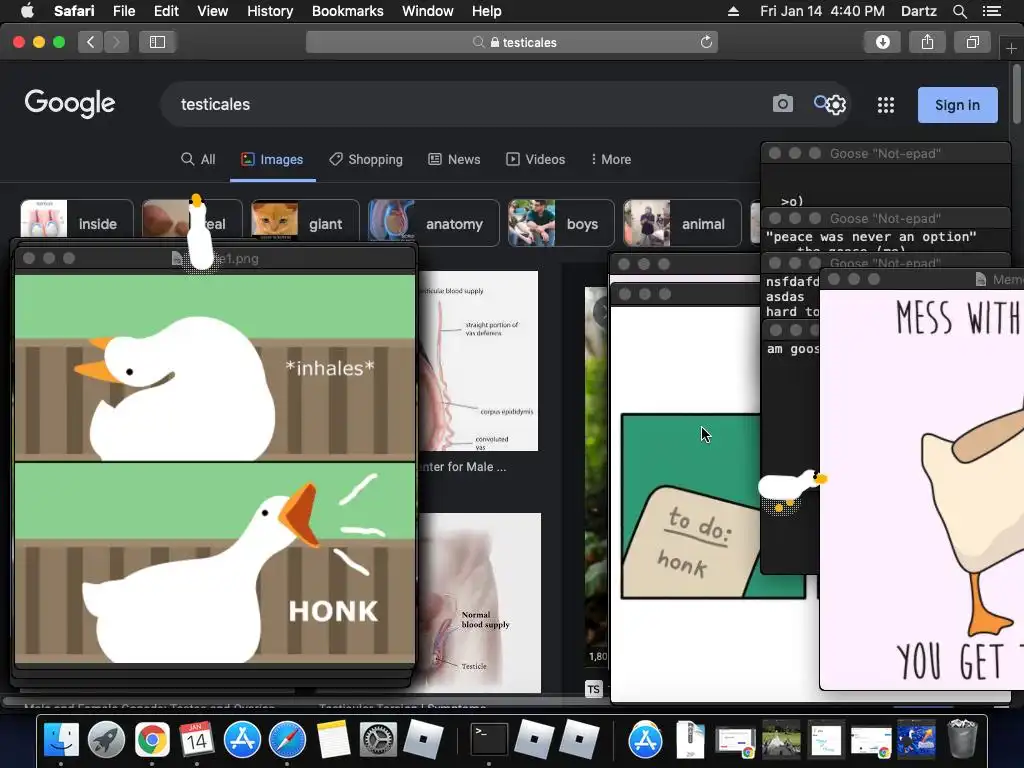Filter images by the 'boys' chip
This screenshot has width=1024, height=768.
pyautogui.click(x=561, y=223)
